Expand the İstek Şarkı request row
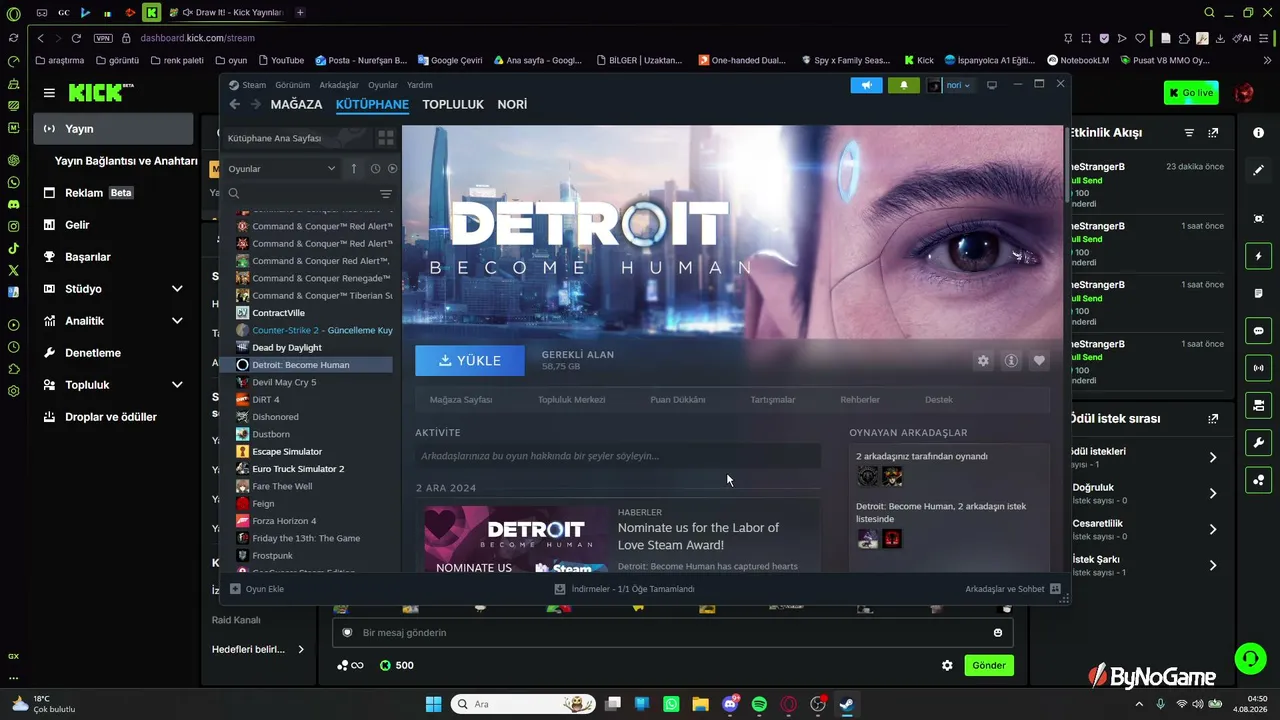Viewport: 1280px width, 720px height. point(1213,565)
